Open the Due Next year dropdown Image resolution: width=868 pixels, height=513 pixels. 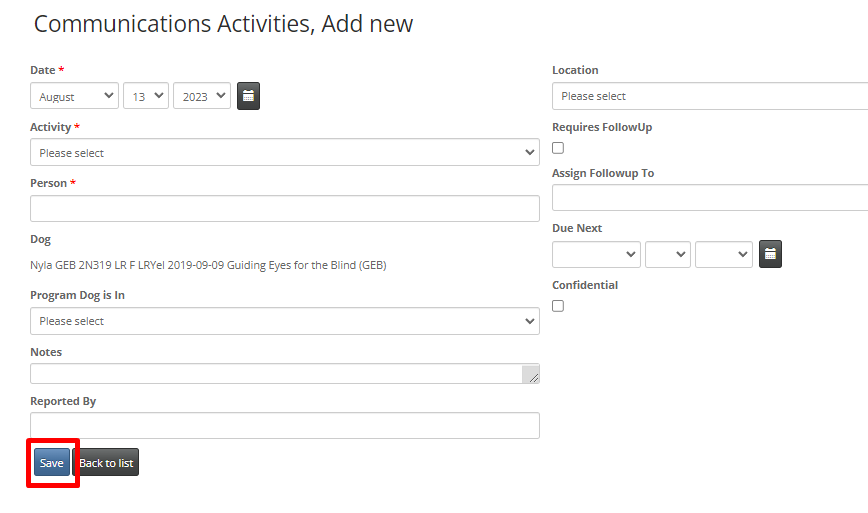[x=724, y=255]
